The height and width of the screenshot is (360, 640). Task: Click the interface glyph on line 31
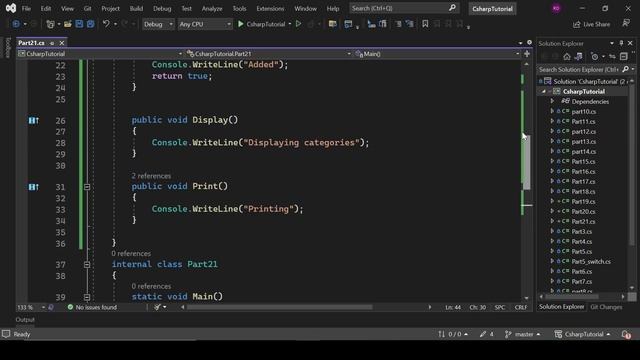34,187
